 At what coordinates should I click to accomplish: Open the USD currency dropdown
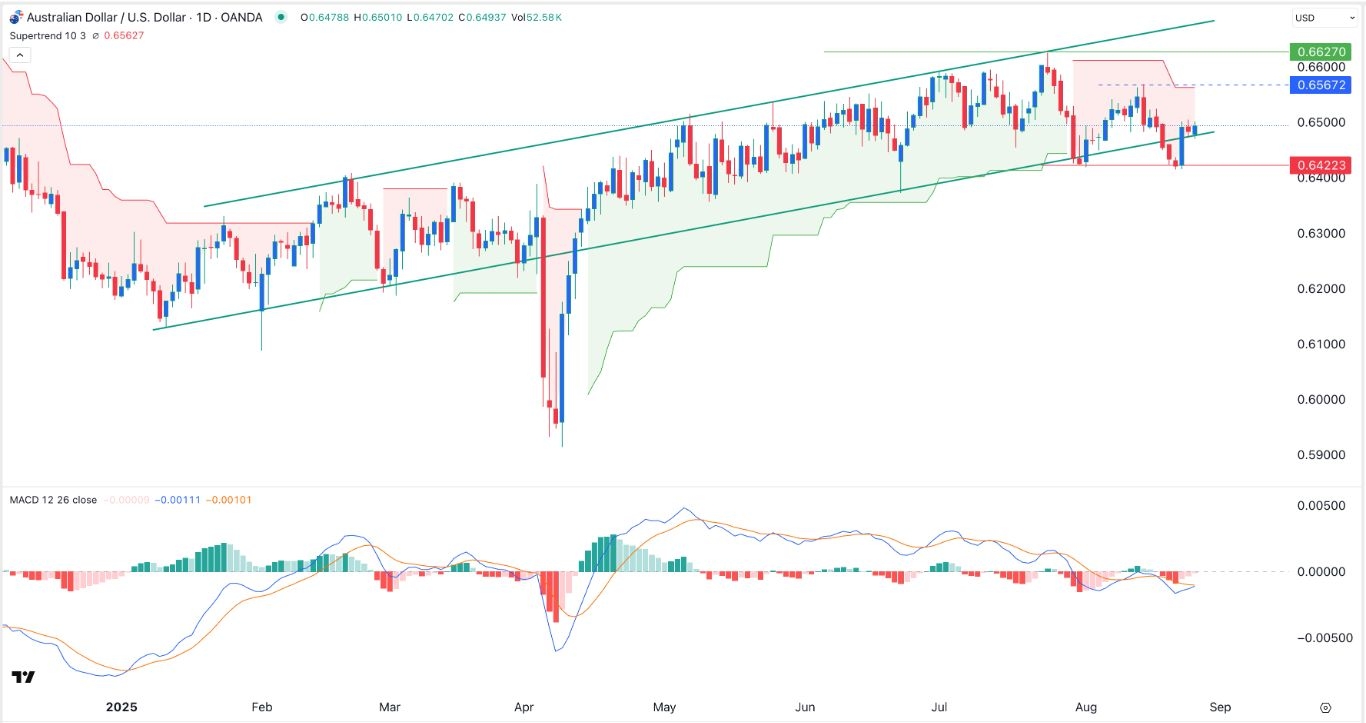click(1322, 16)
